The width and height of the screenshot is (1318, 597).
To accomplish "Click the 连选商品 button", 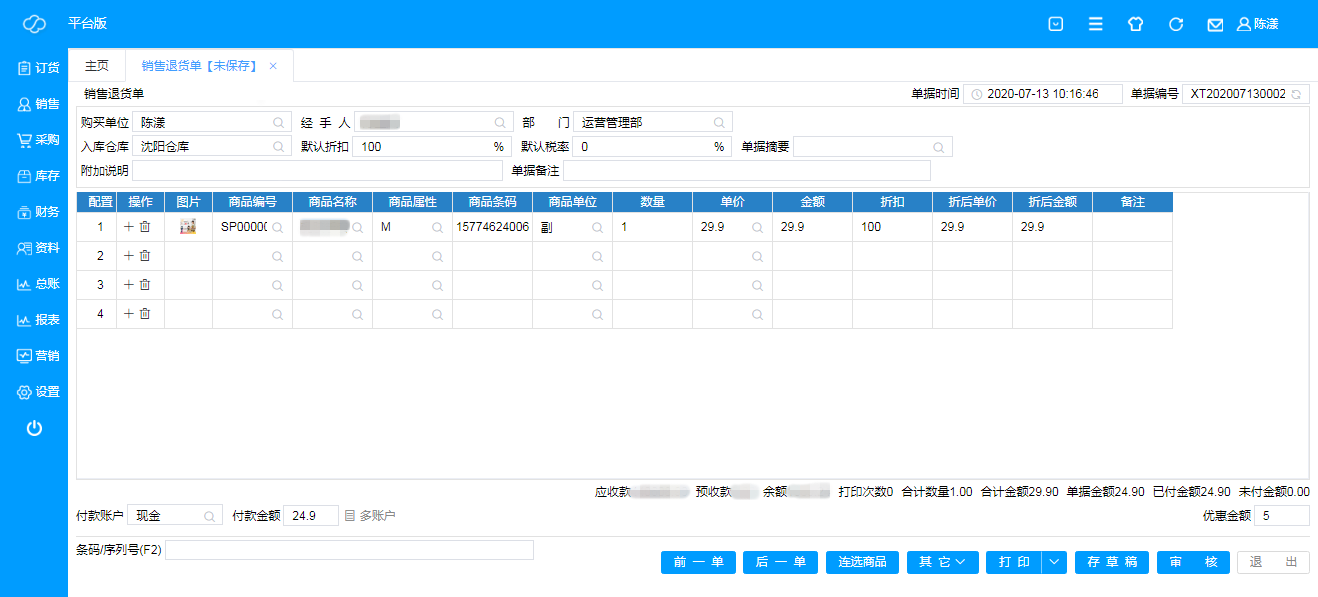I will tap(862, 562).
